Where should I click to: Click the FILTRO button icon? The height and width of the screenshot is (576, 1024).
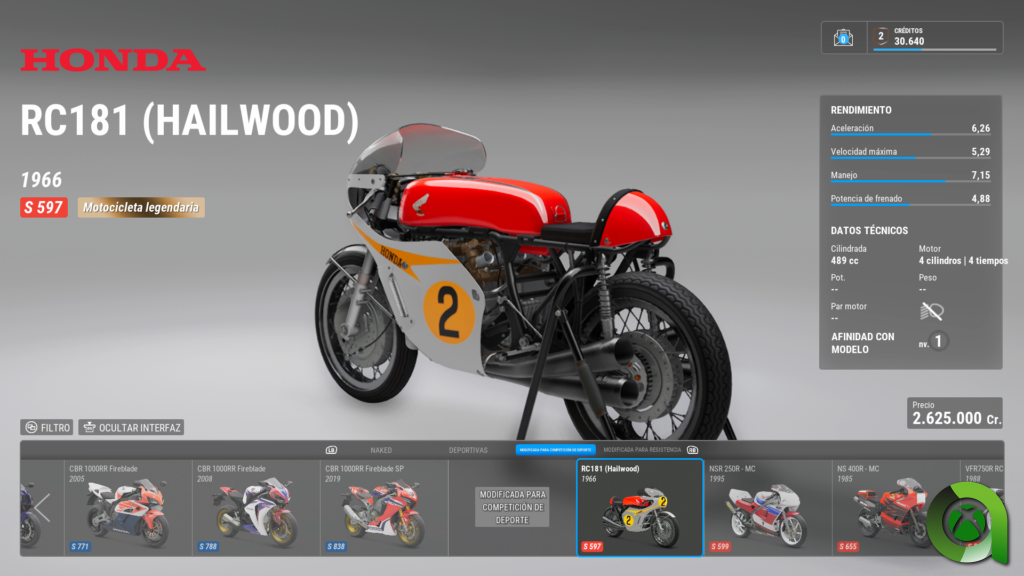pyautogui.click(x=31, y=427)
